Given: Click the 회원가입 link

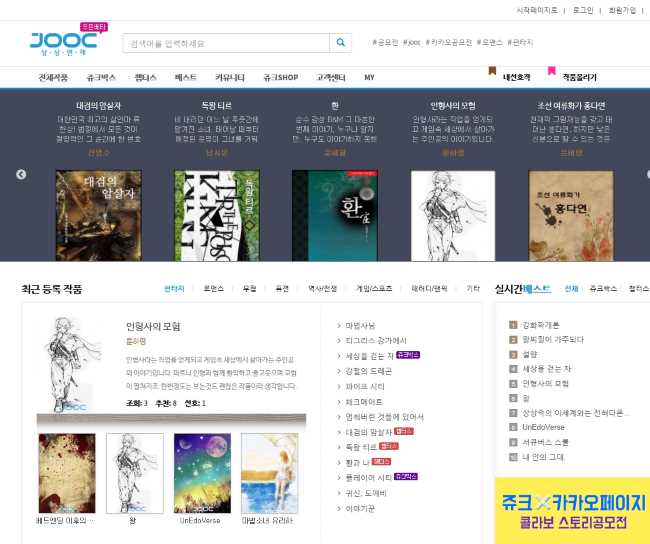Looking at the screenshot, I should 622,10.
